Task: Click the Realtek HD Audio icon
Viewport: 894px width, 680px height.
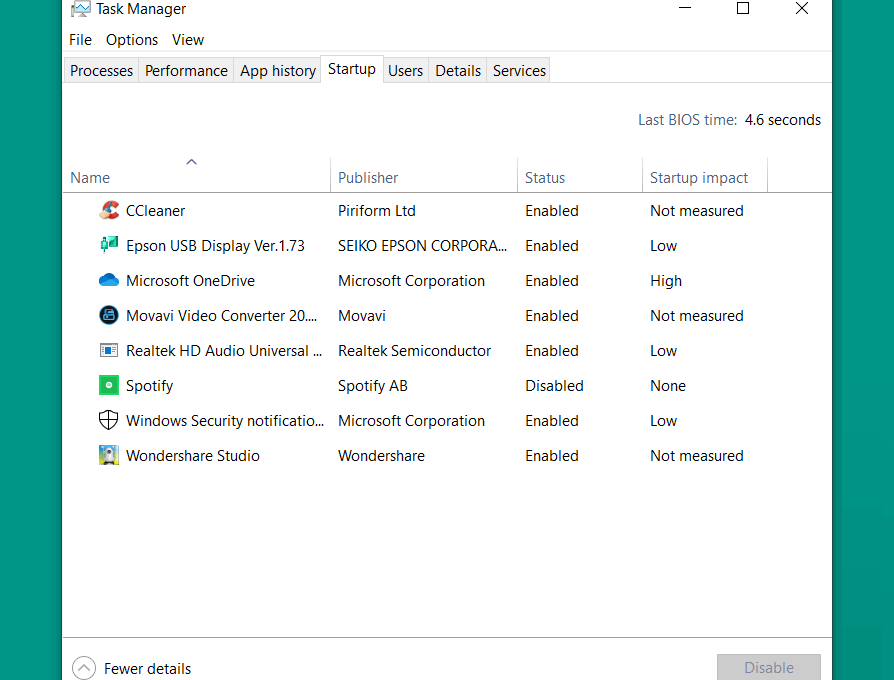Action: (108, 350)
